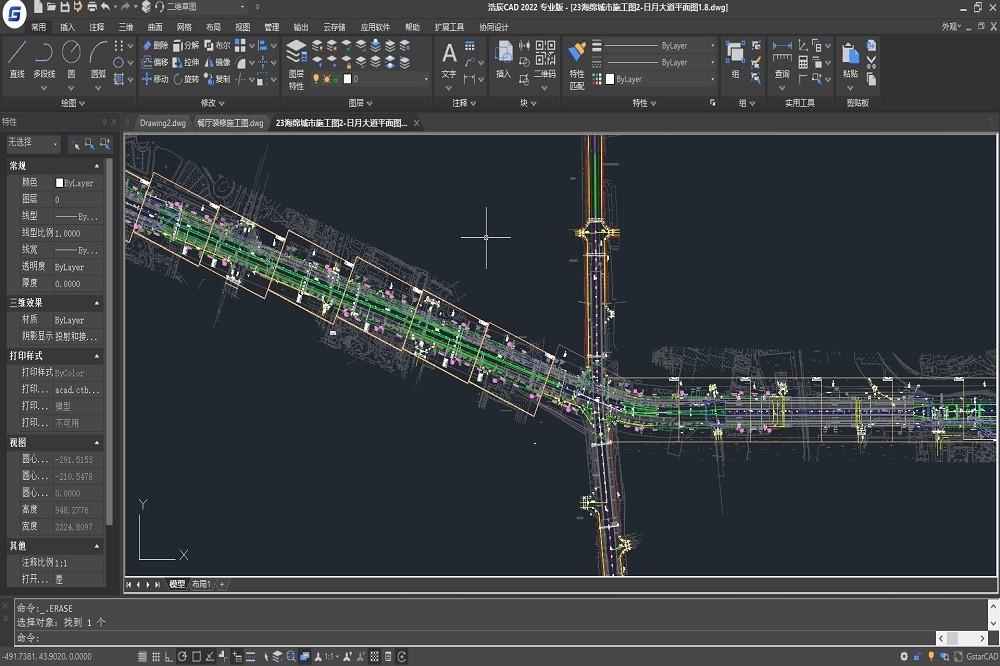Toggle ortho mode in status bar
Screen dimensions: 1000x666
(168, 656)
